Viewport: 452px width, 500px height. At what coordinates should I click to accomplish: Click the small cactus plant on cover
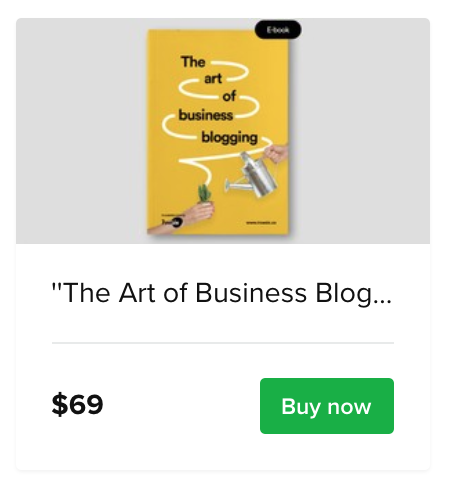[205, 193]
